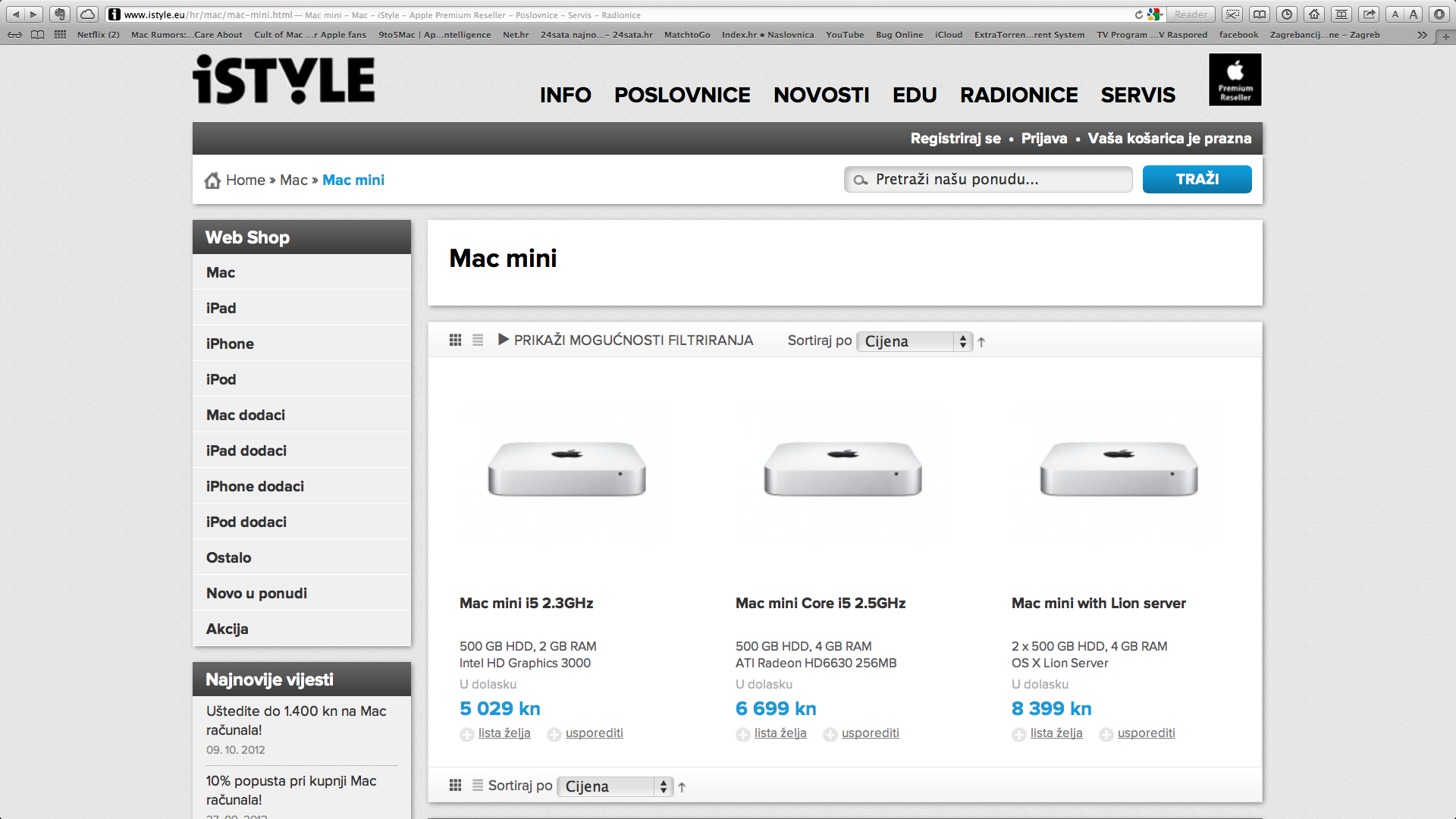The image size is (1456, 819).
Task: Click the Google multicolor extension icon
Action: (1154, 14)
